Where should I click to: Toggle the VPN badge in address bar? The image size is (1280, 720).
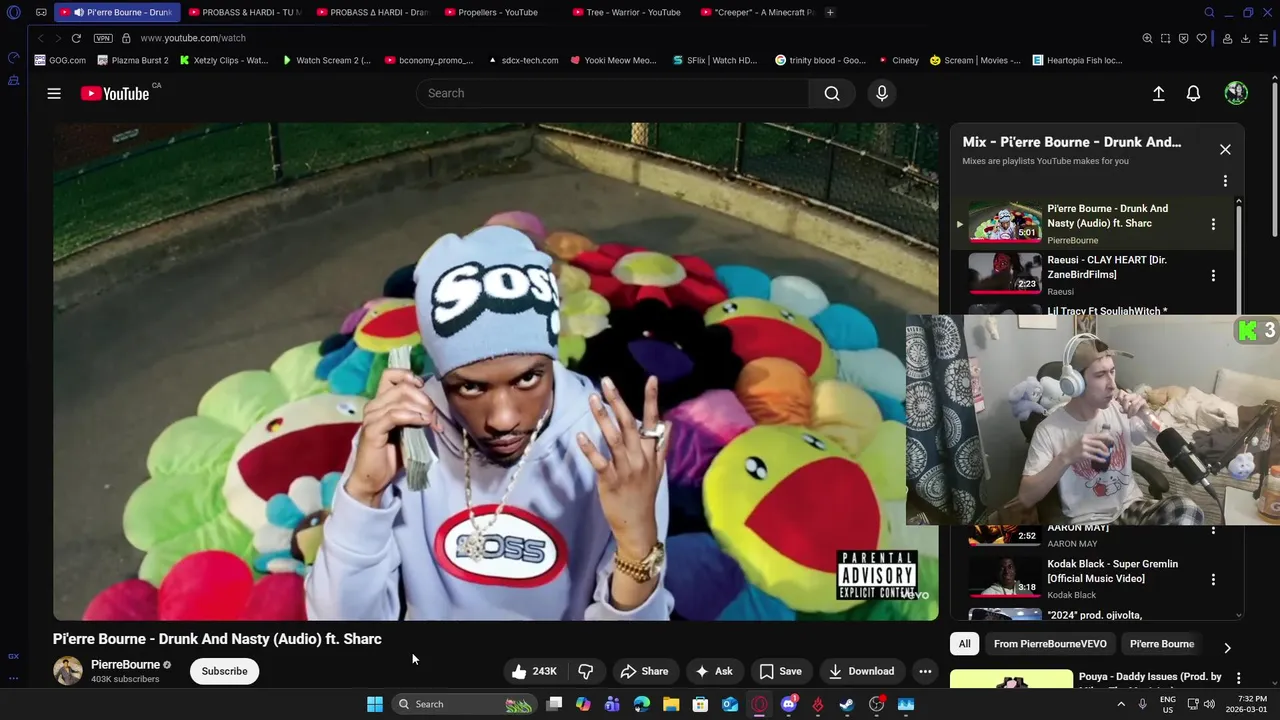coord(103,38)
